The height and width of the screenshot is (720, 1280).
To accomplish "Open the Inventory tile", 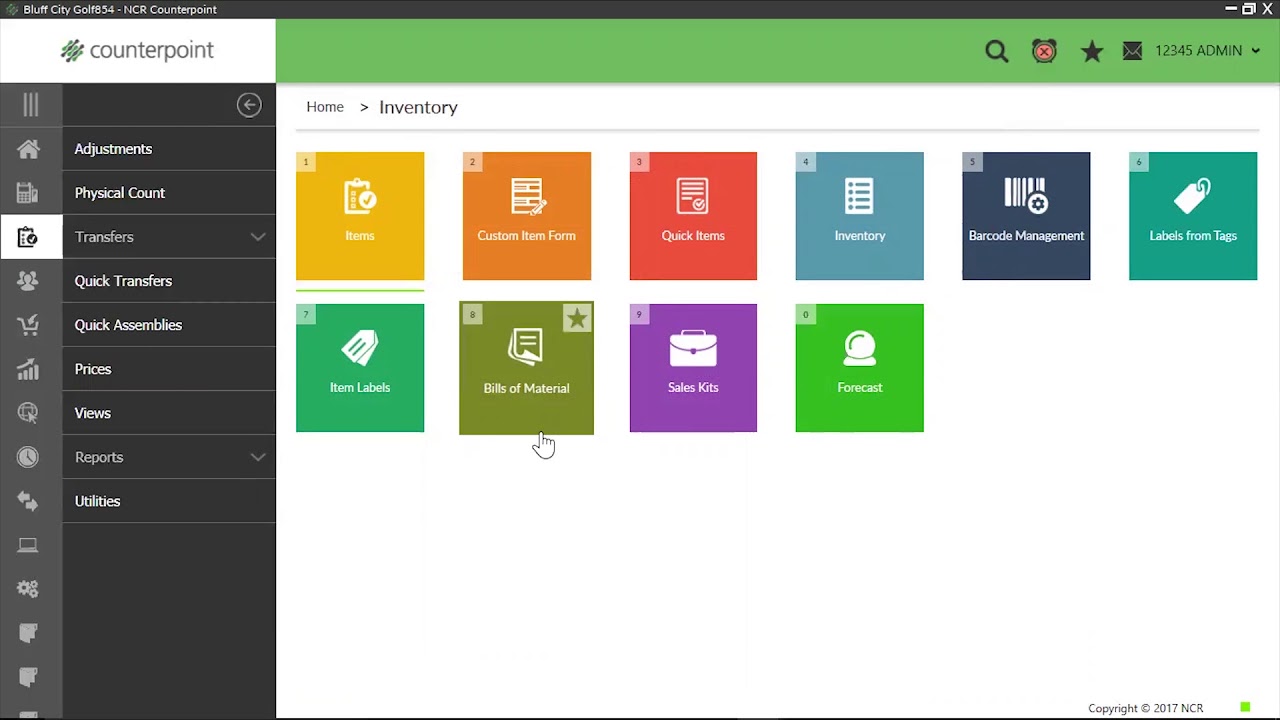I will click(x=859, y=216).
